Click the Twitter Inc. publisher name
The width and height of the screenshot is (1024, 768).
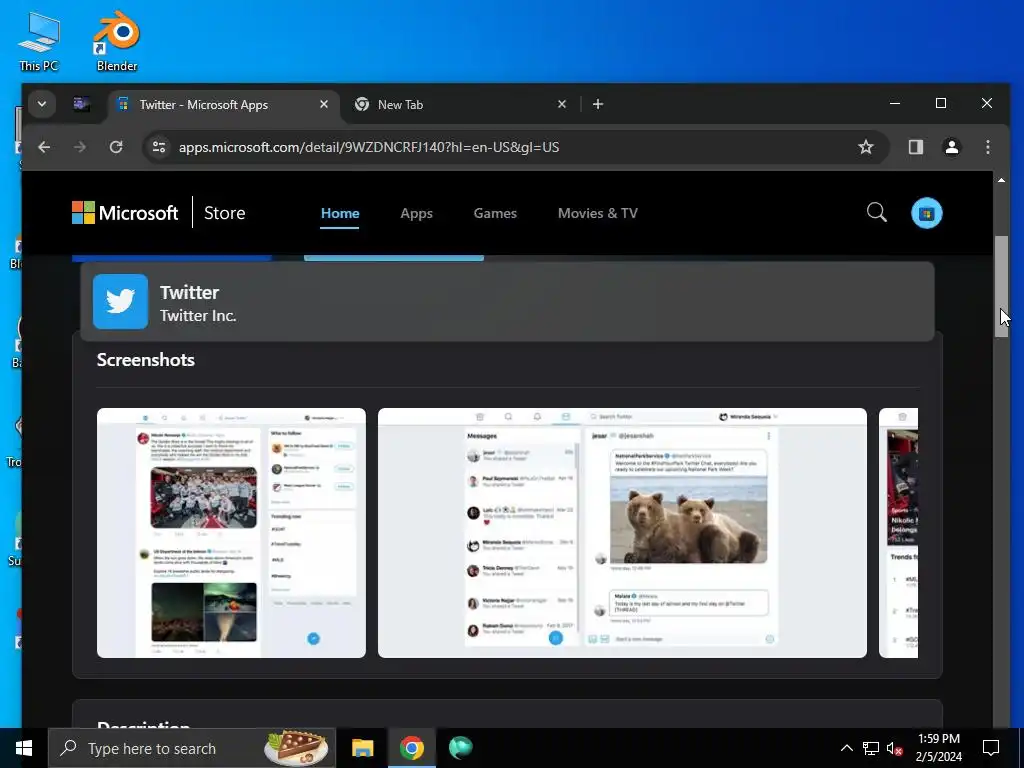pyautogui.click(x=198, y=316)
